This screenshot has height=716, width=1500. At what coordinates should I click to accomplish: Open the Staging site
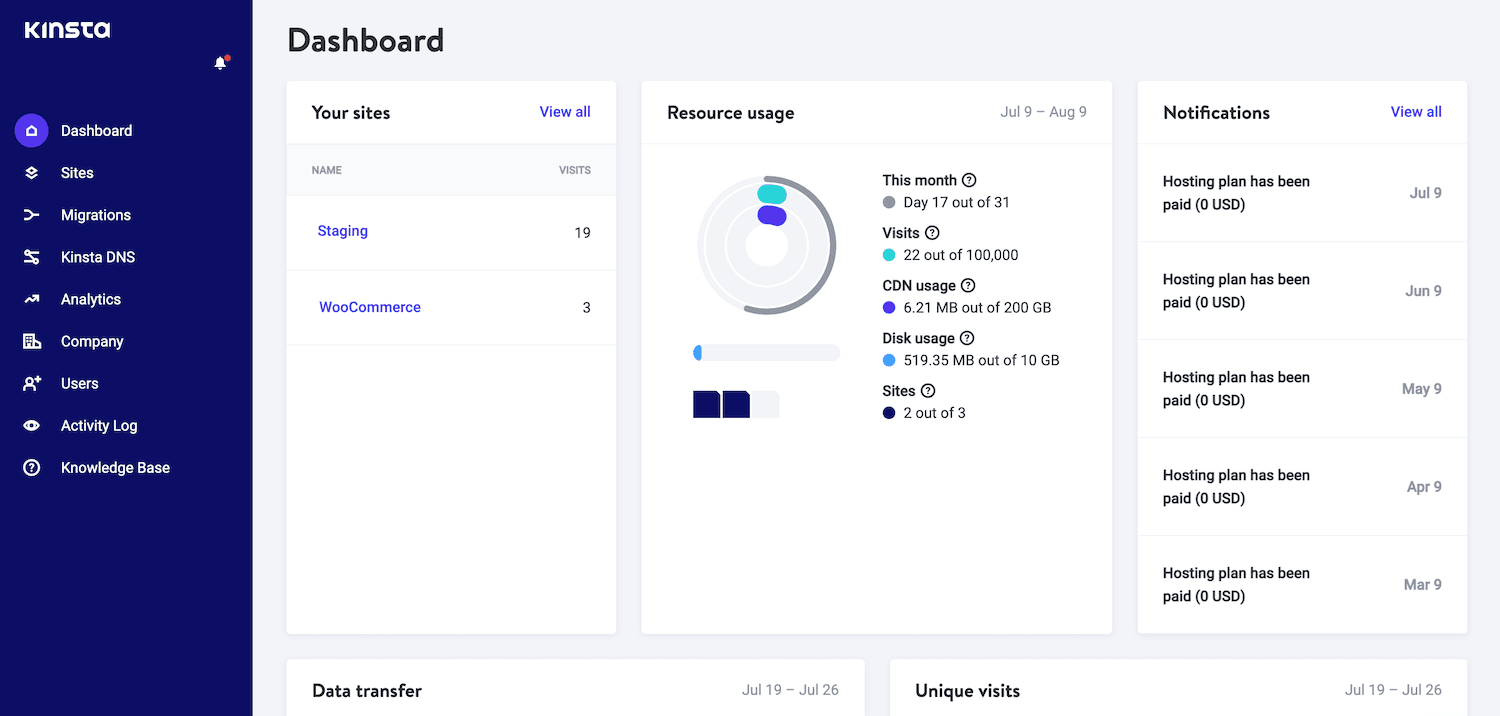(342, 231)
